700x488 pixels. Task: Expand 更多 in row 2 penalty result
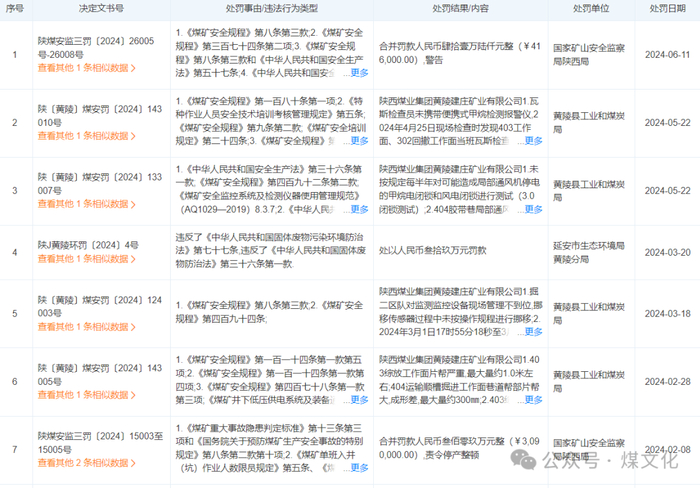pos(533,141)
